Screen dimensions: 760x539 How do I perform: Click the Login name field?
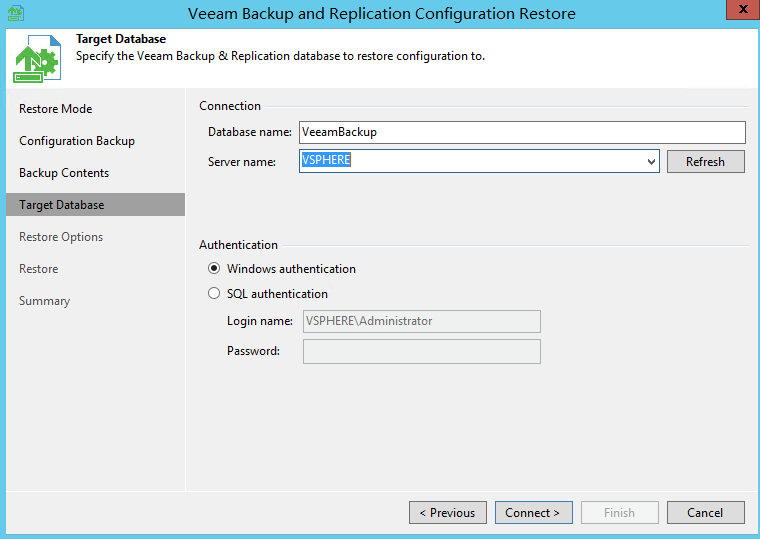pyautogui.click(x=422, y=321)
